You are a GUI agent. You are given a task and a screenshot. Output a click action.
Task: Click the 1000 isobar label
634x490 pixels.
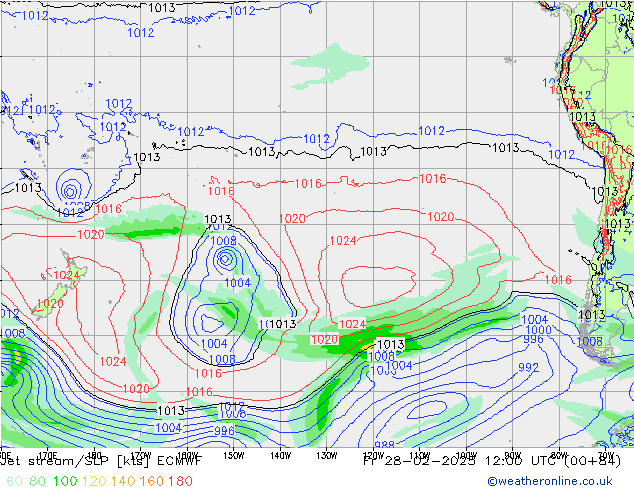point(538,329)
